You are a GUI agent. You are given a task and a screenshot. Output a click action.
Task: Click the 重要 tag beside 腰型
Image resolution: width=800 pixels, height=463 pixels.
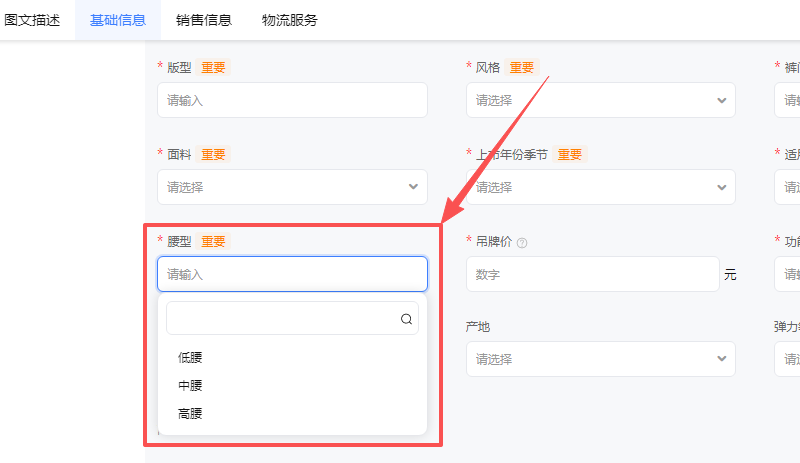click(x=214, y=241)
